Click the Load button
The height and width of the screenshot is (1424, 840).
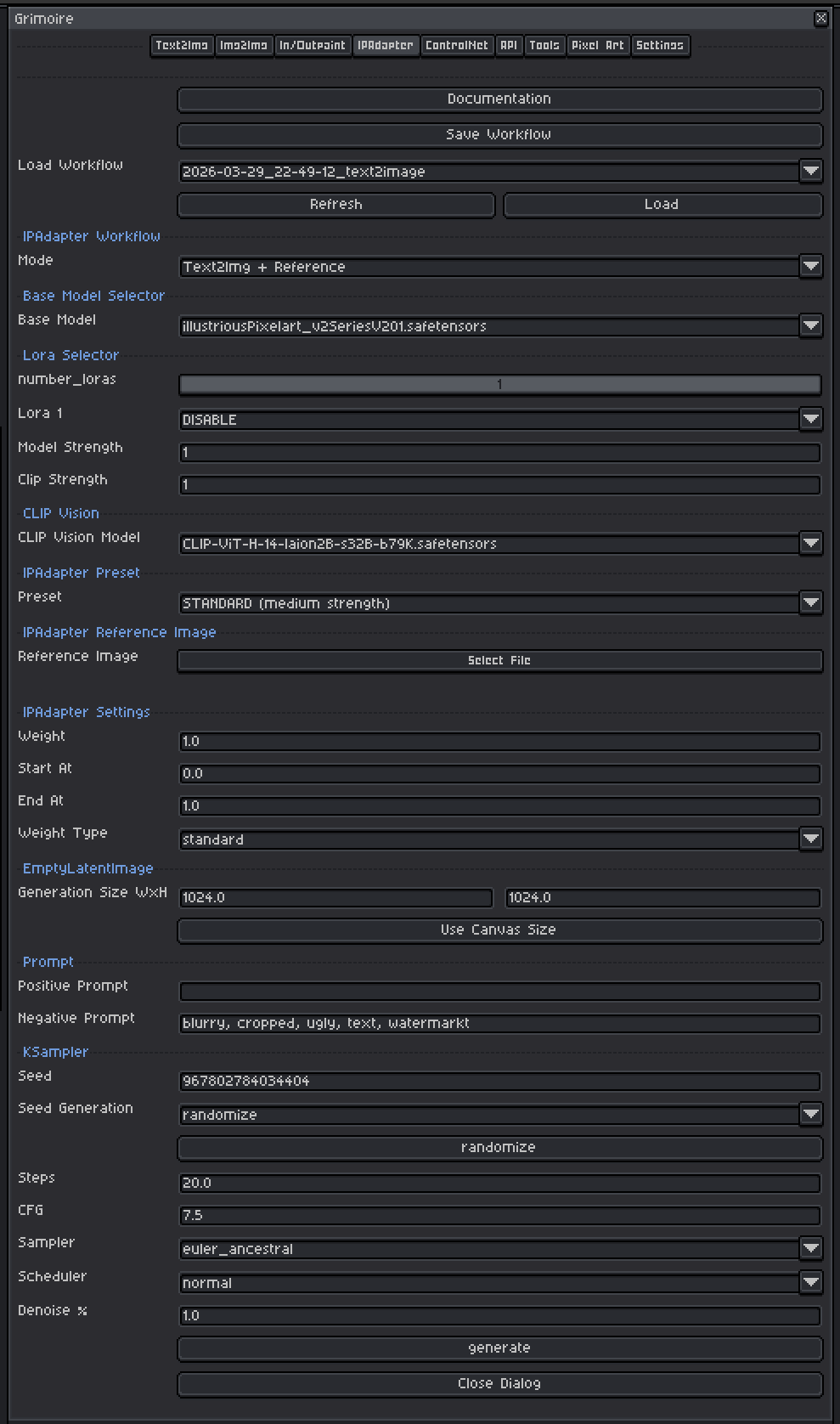(x=662, y=205)
